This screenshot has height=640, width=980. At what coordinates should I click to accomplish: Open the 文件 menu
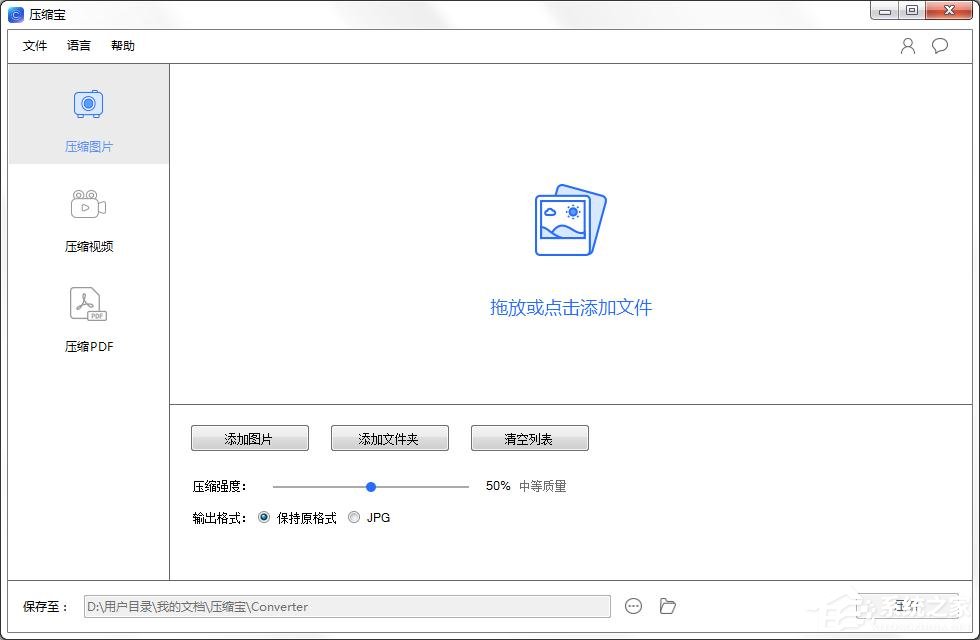pyautogui.click(x=35, y=45)
